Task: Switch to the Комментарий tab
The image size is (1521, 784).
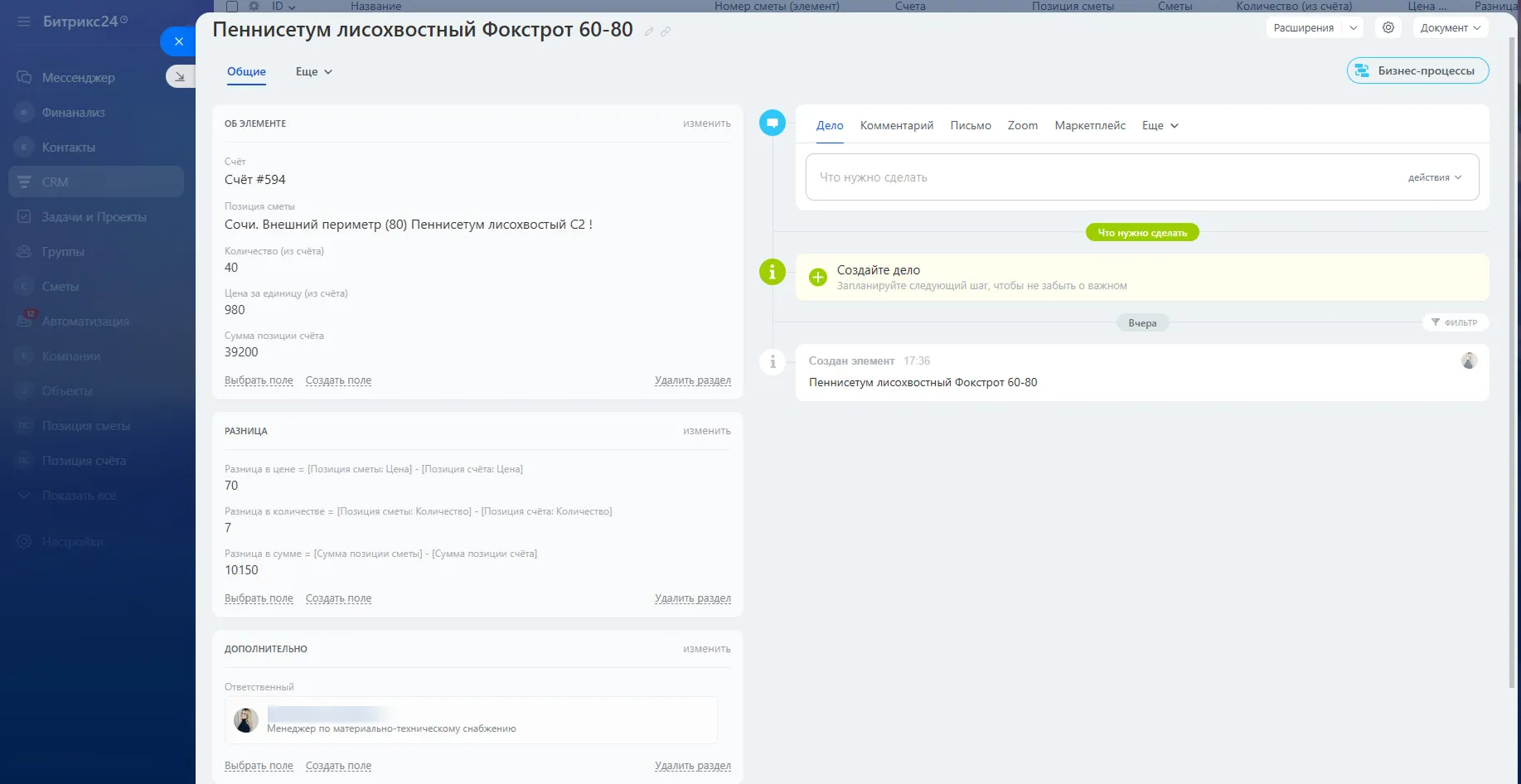Action: (x=896, y=125)
